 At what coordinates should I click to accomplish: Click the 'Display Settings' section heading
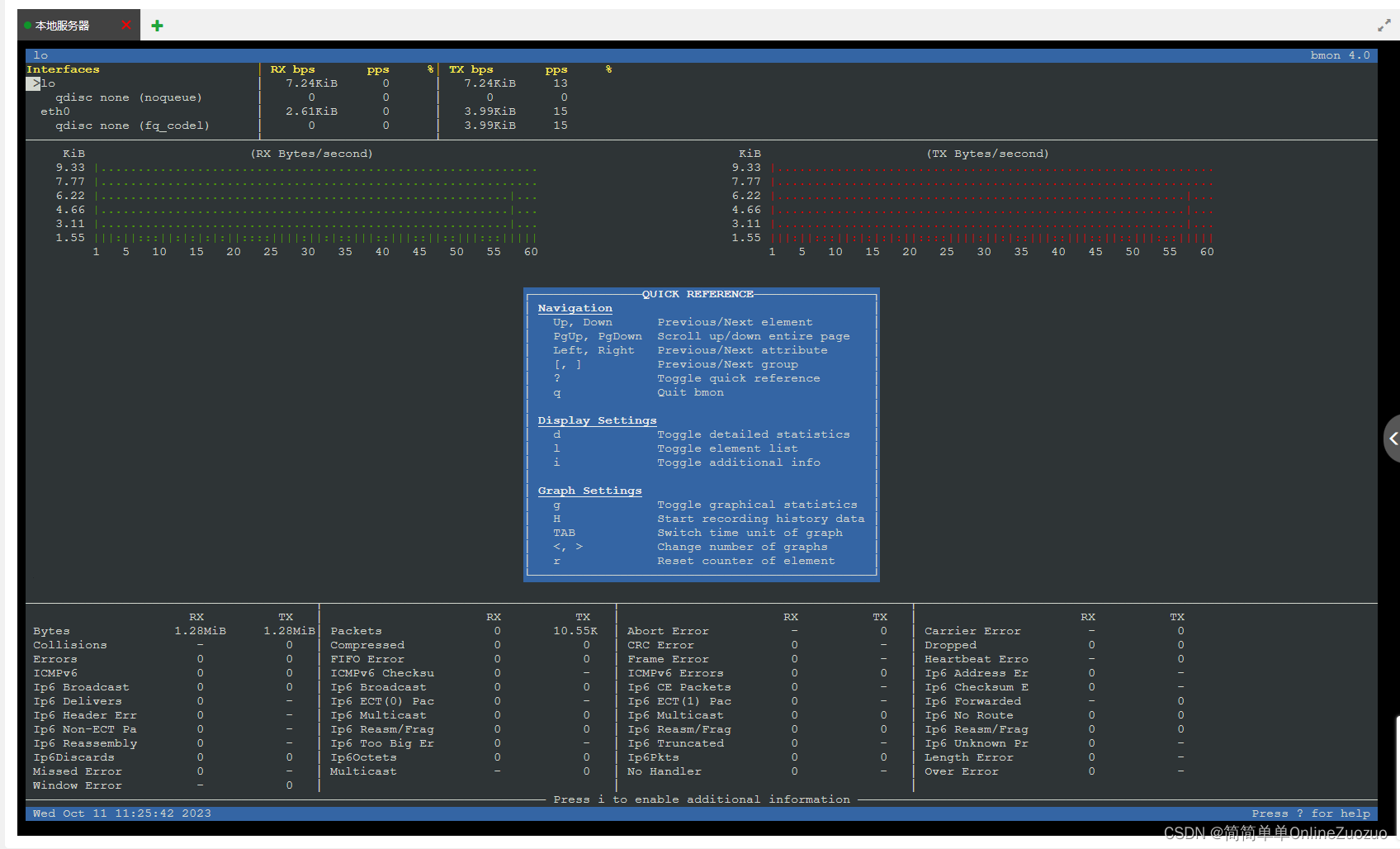[597, 420]
